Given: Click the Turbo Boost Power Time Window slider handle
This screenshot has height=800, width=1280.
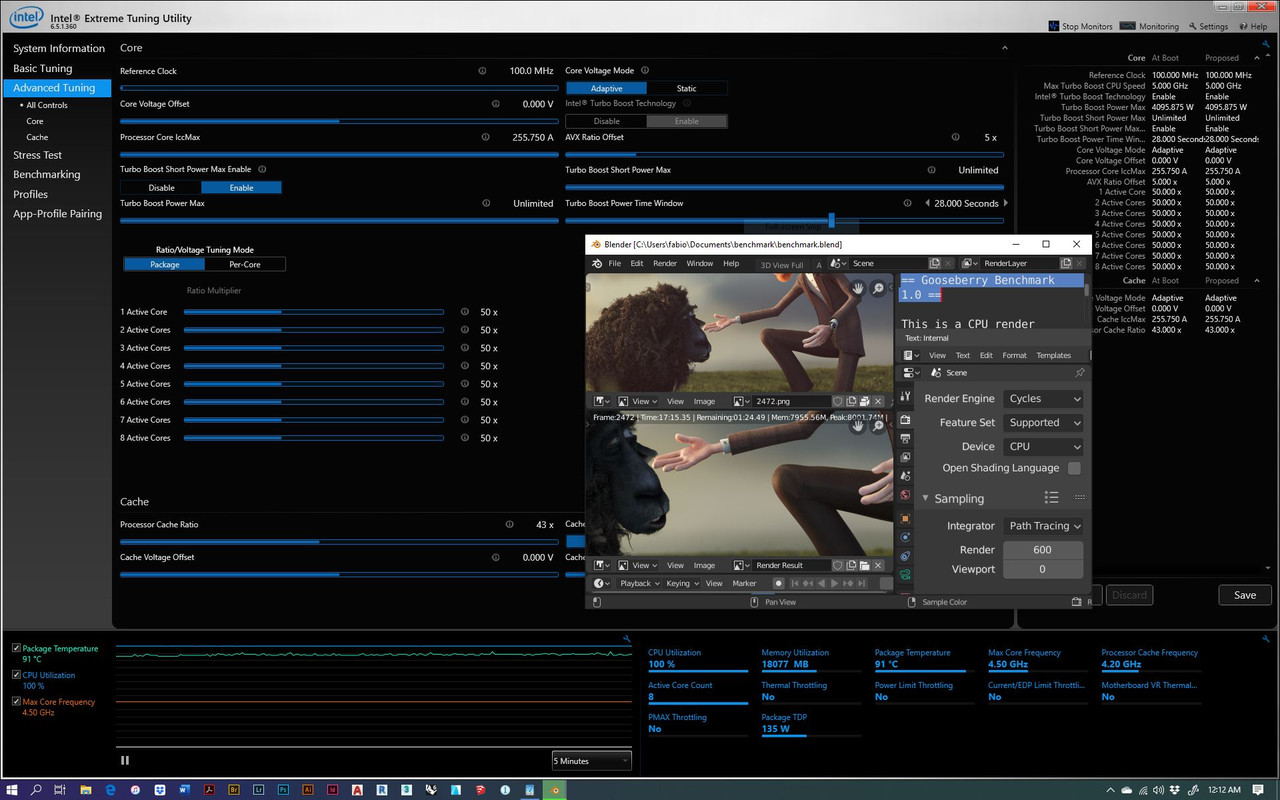Looking at the screenshot, I should pyautogui.click(x=831, y=220).
